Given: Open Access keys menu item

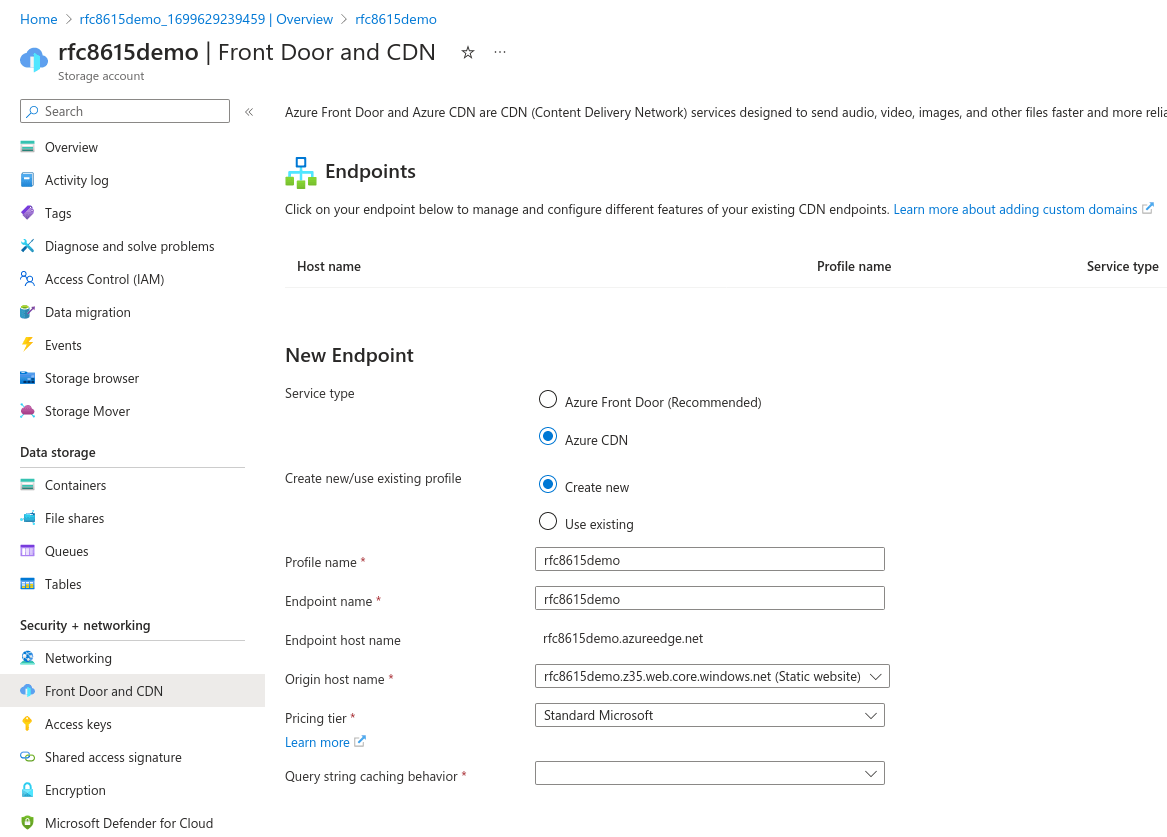Looking at the screenshot, I should (78, 724).
